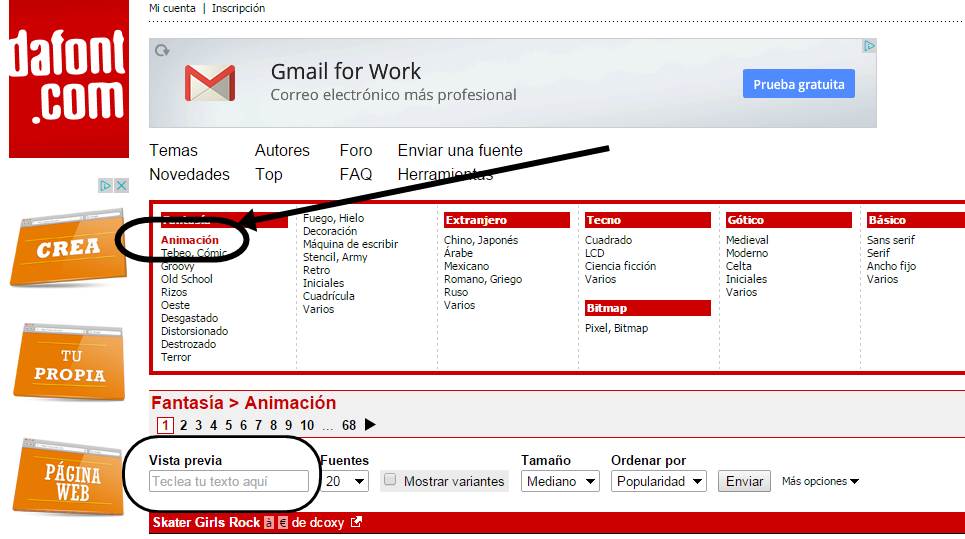Close the sidebar ad with X icon
This screenshot has height=539, width=965.
pos(121,185)
